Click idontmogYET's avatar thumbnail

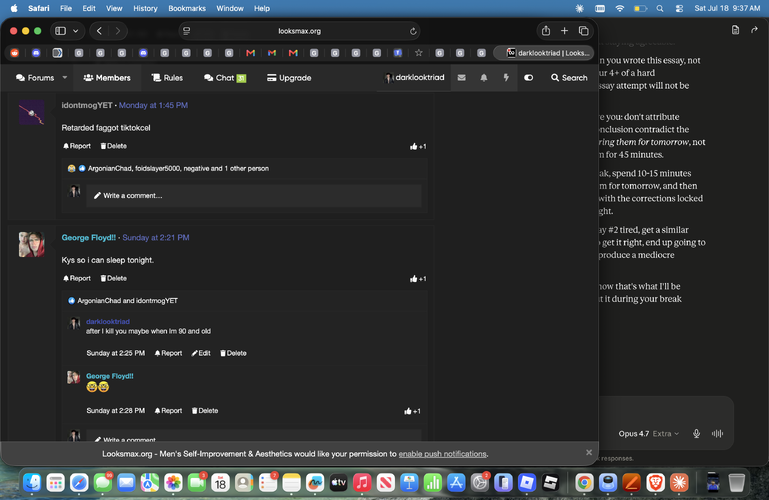31,112
